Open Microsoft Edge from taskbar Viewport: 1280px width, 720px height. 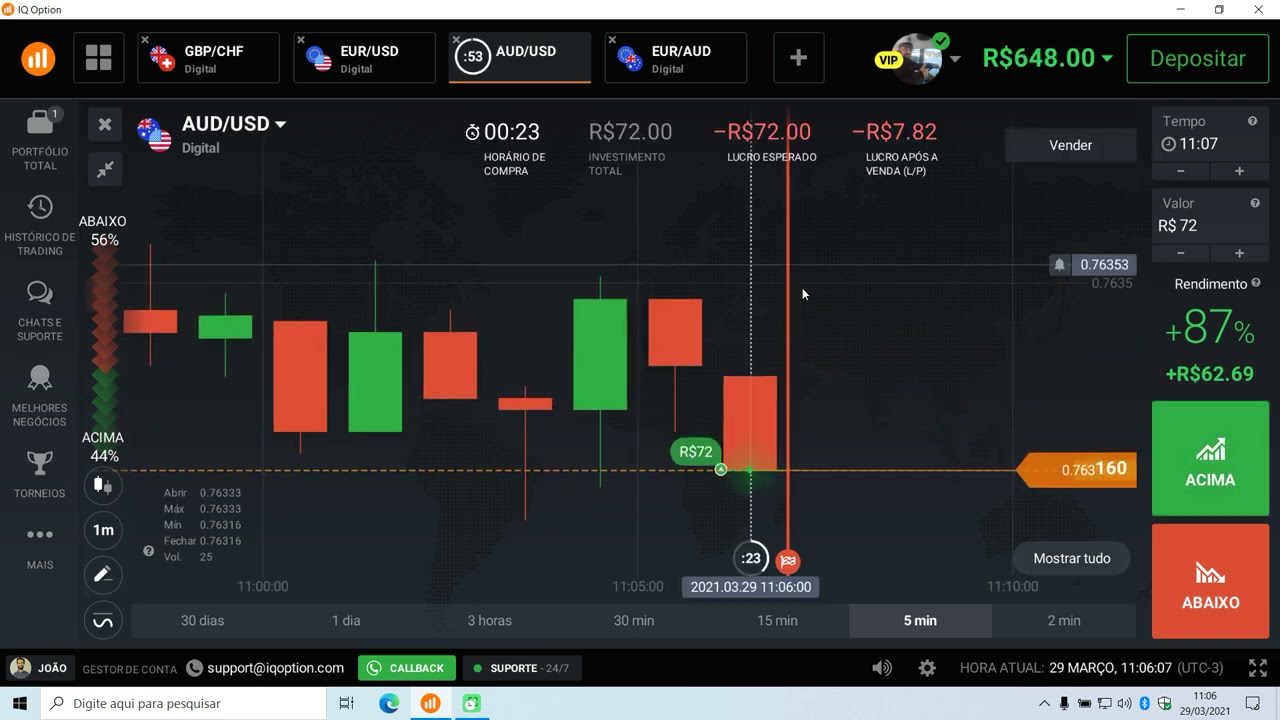(x=389, y=703)
